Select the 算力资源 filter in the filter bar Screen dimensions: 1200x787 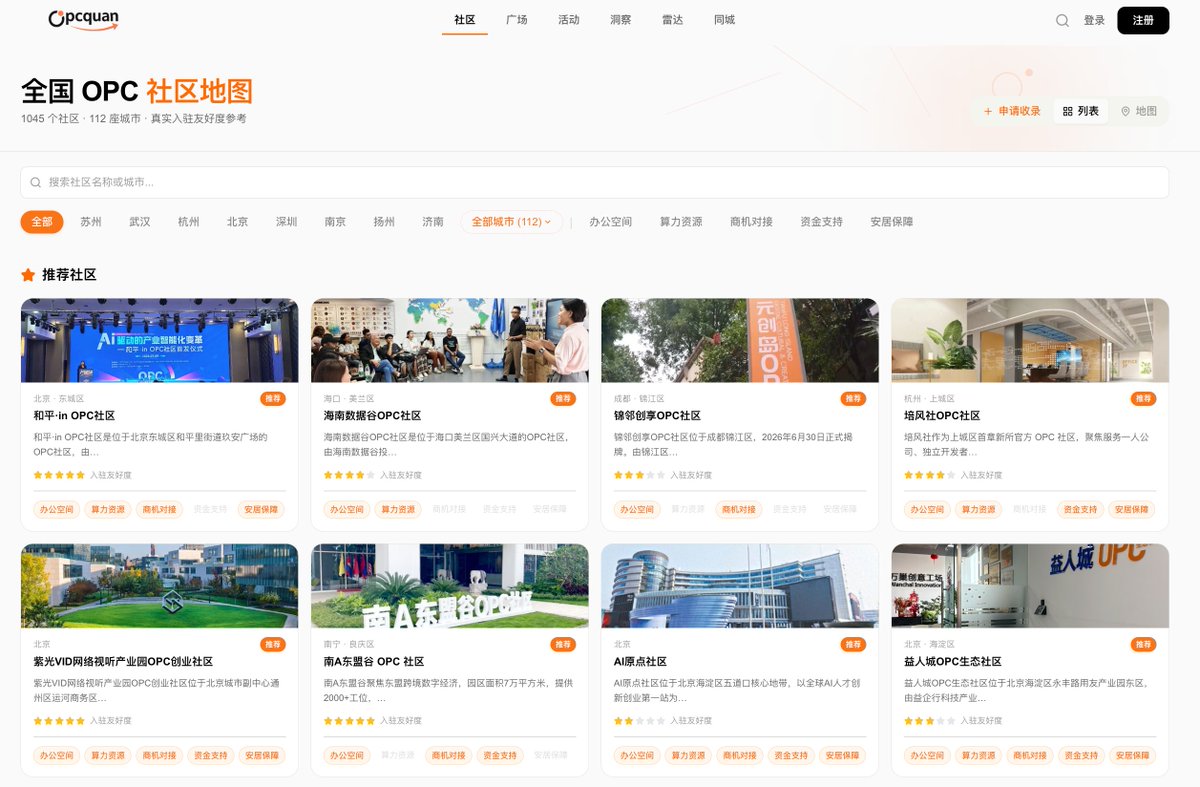click(x=681, y=222)
